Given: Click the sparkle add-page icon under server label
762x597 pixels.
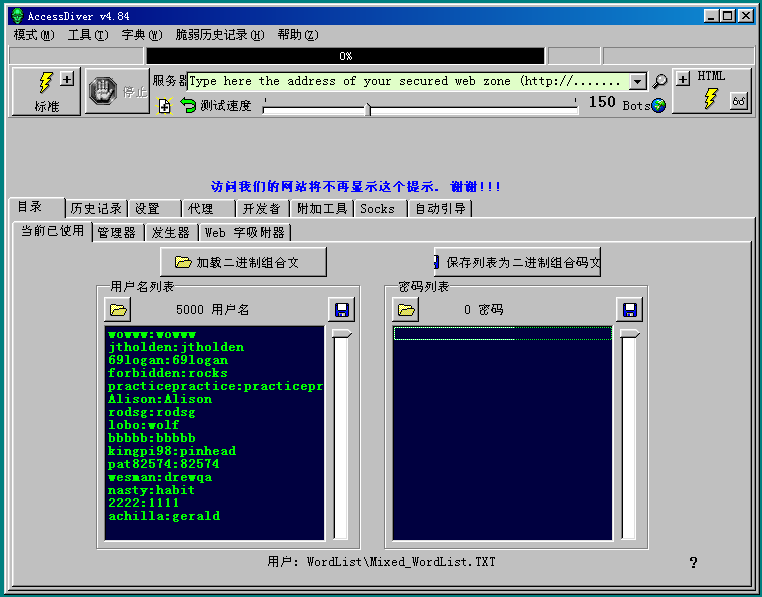Looking at the screenshot, I should [164, 105].
